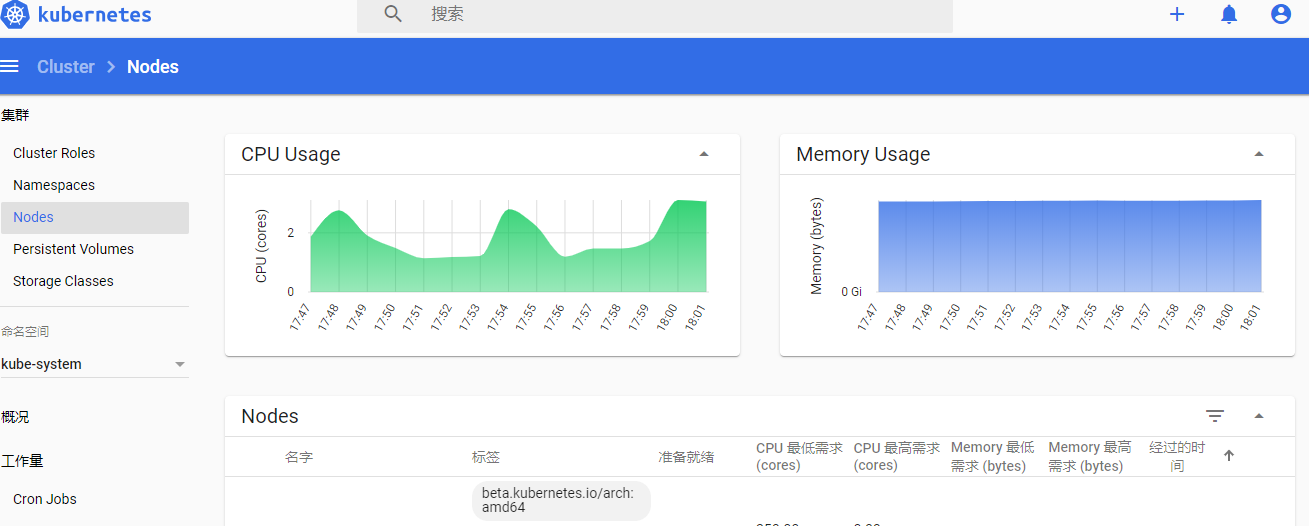This screenshot has height=526, width=1309.
Task: Open the kube-system namespace dropdown
Action: 94,364
